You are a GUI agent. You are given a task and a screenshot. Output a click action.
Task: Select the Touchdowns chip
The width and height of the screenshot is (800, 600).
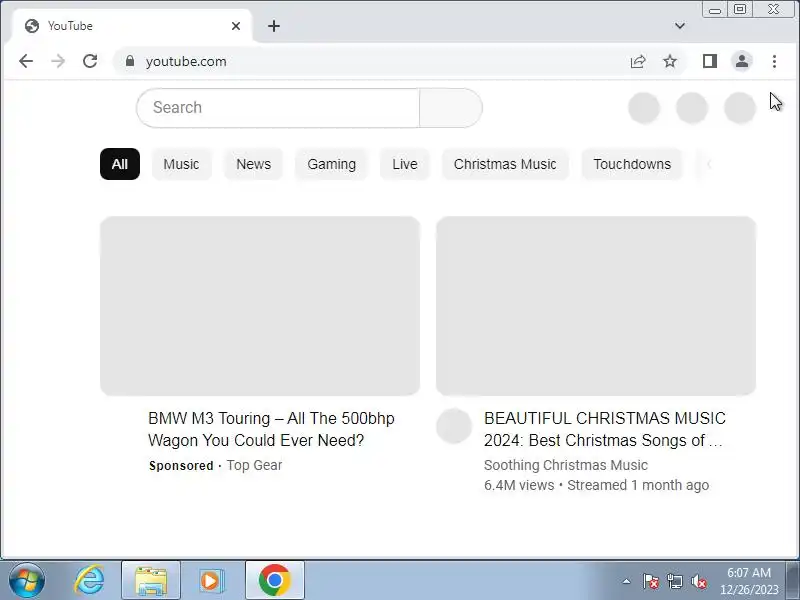tap(632, 164)
